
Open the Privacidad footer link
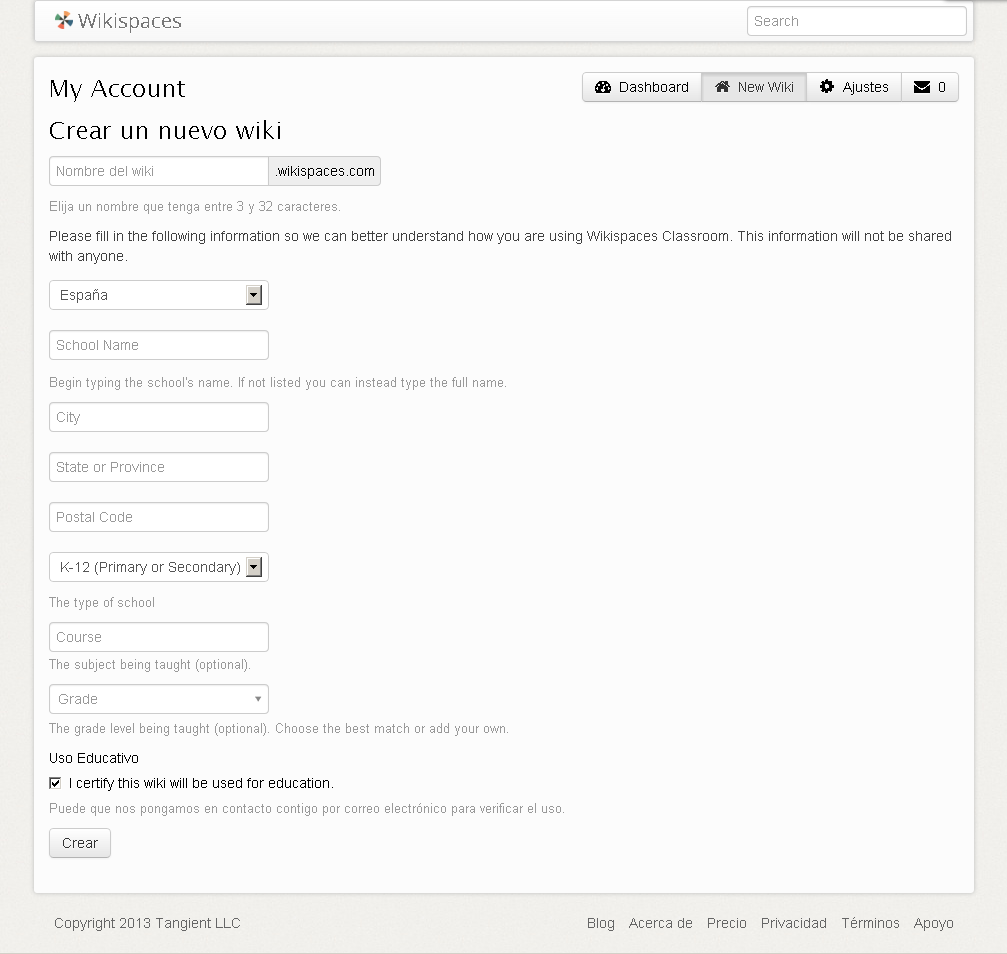[x=793, y=923]
